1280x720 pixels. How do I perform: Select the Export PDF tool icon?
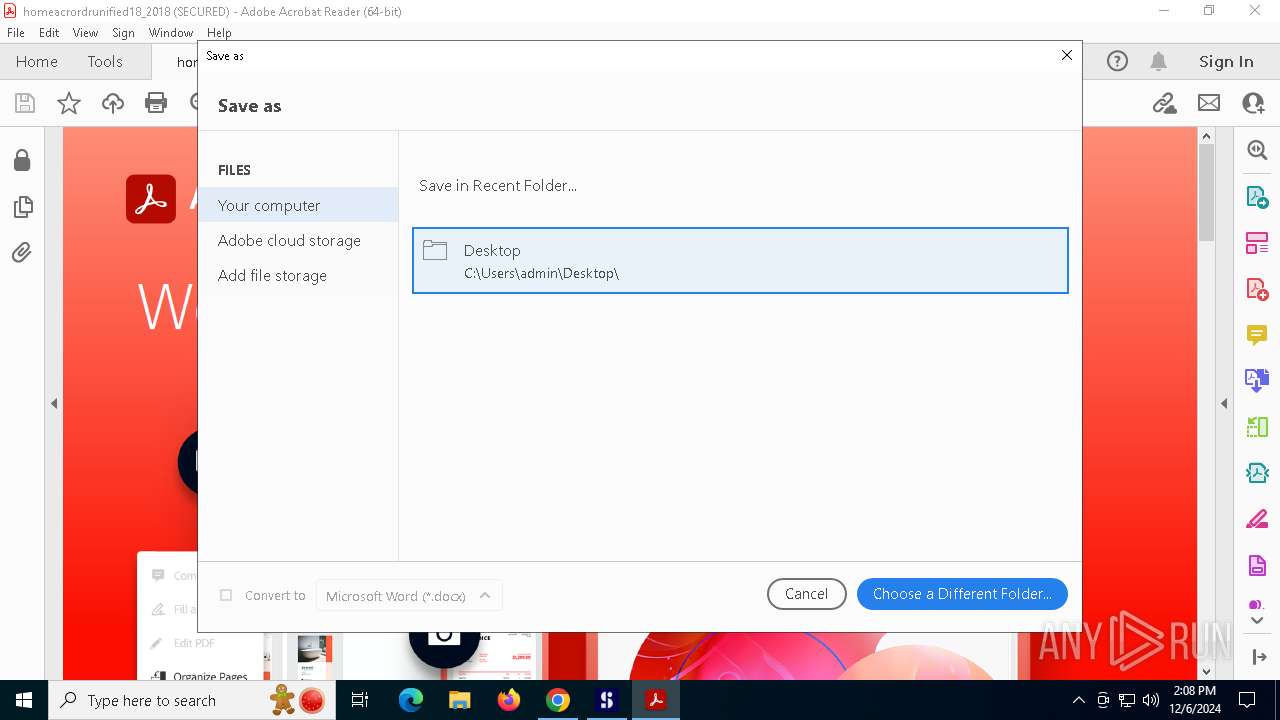(x=1257, y=197)
